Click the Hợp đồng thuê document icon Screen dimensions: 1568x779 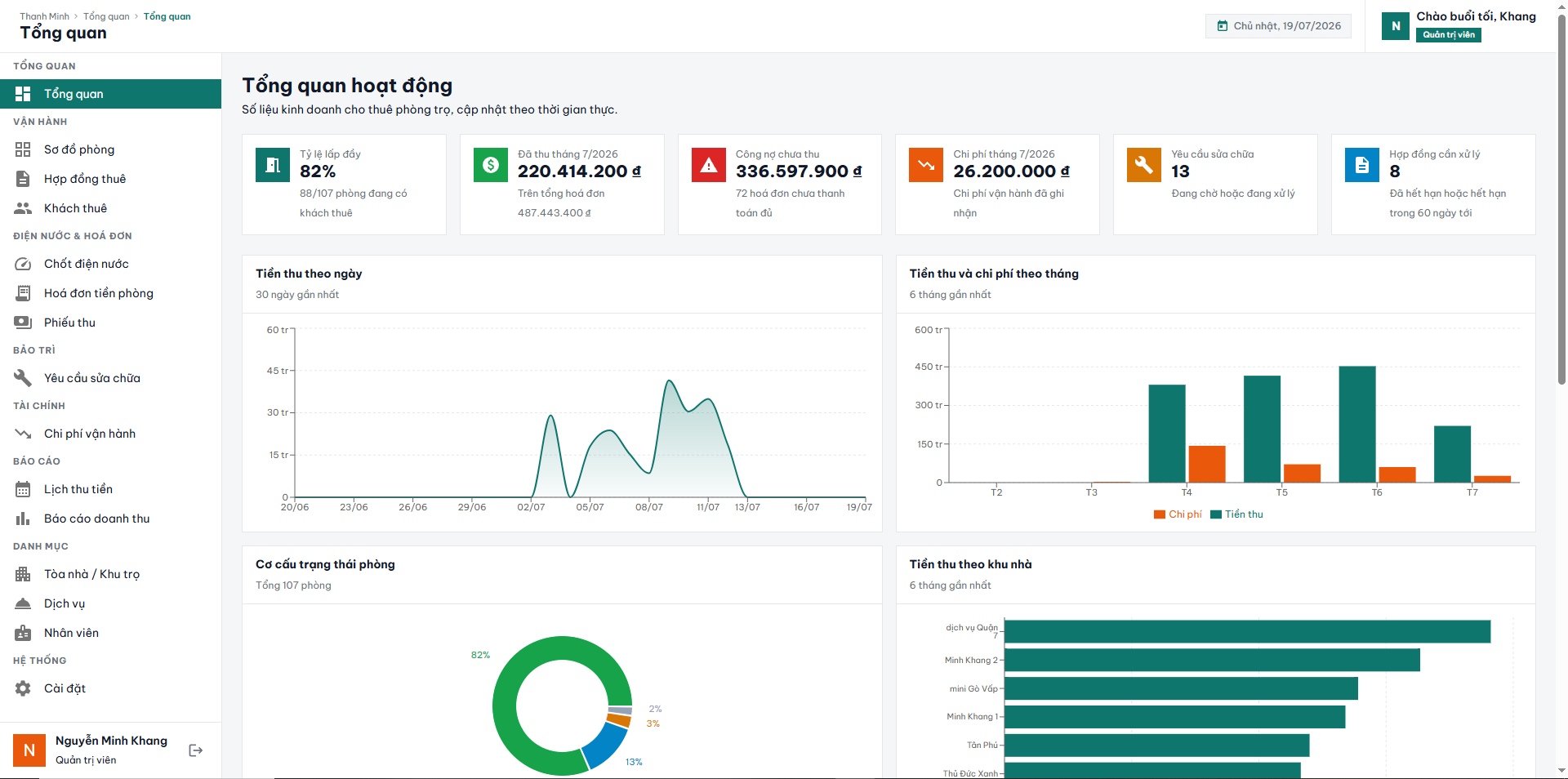pyautogui.click(x=23, y=179)
